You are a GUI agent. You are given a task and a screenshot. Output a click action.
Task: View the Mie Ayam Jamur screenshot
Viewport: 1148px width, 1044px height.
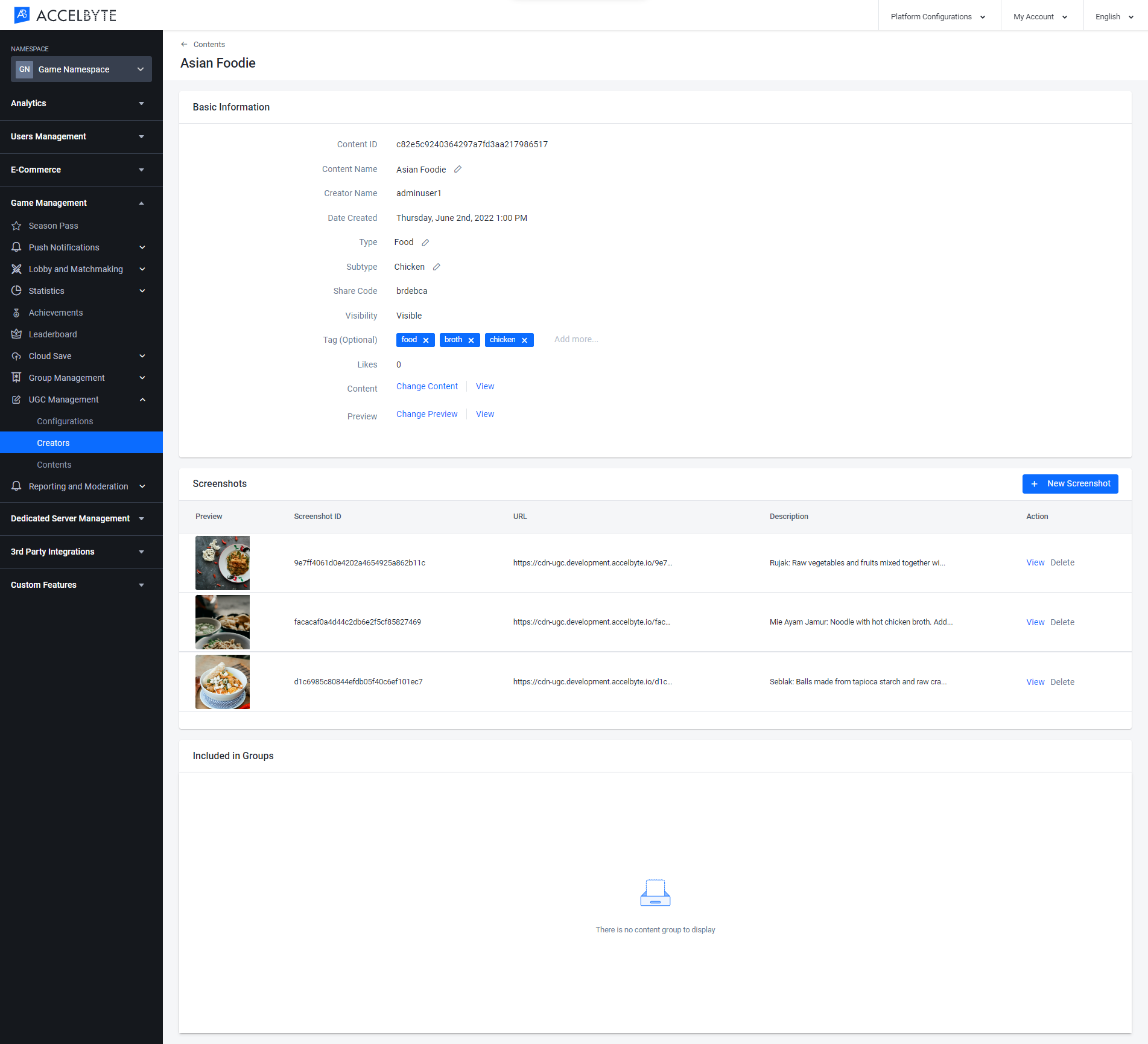point(1035,622)
